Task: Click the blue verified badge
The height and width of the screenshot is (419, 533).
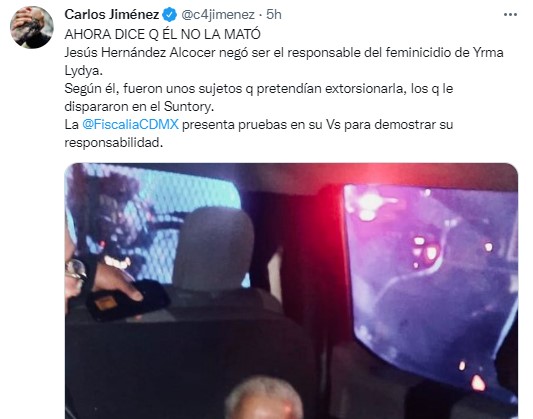Action: click(169, 15)
